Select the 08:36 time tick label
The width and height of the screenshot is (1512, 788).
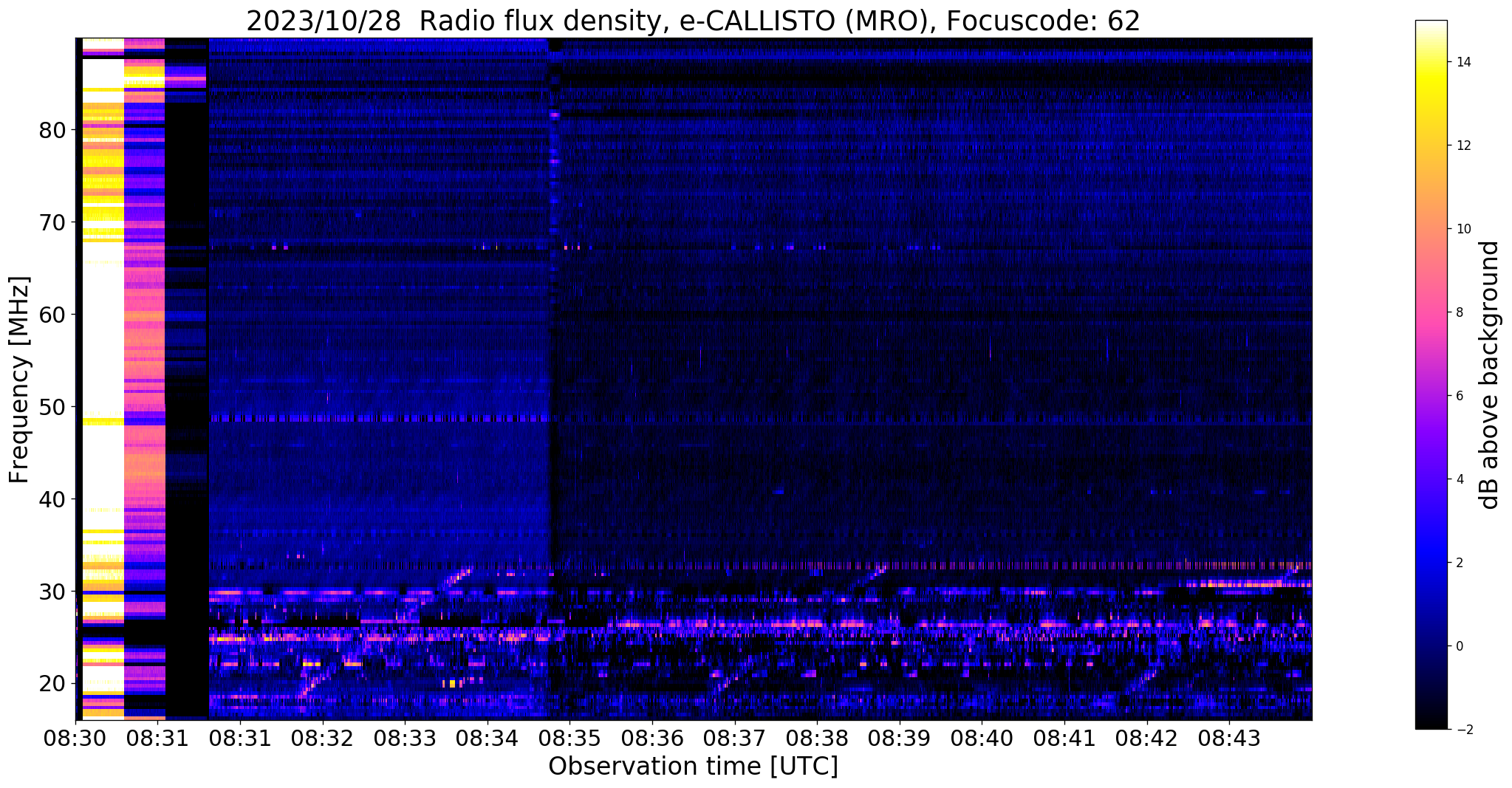[651, 739]
